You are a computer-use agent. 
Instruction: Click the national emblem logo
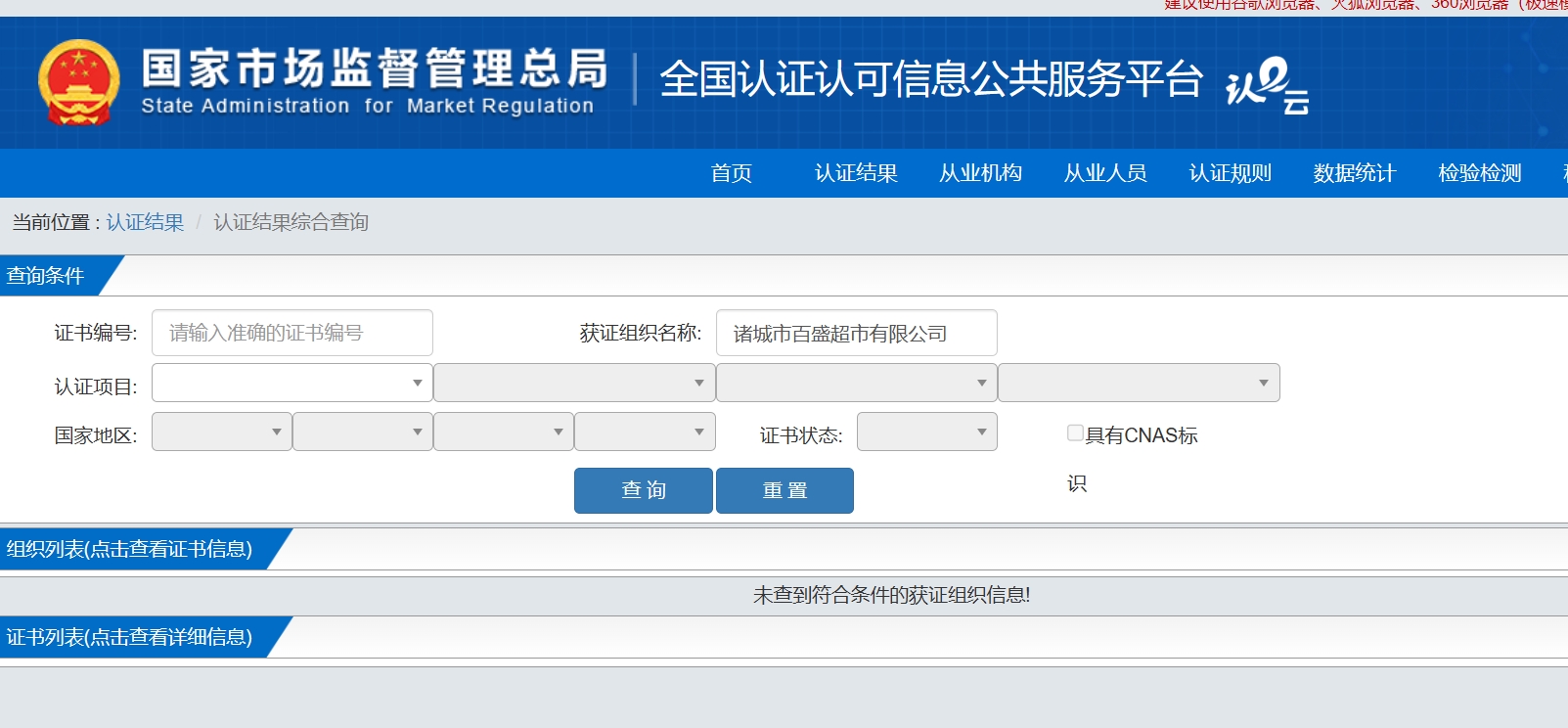(78, 82)
